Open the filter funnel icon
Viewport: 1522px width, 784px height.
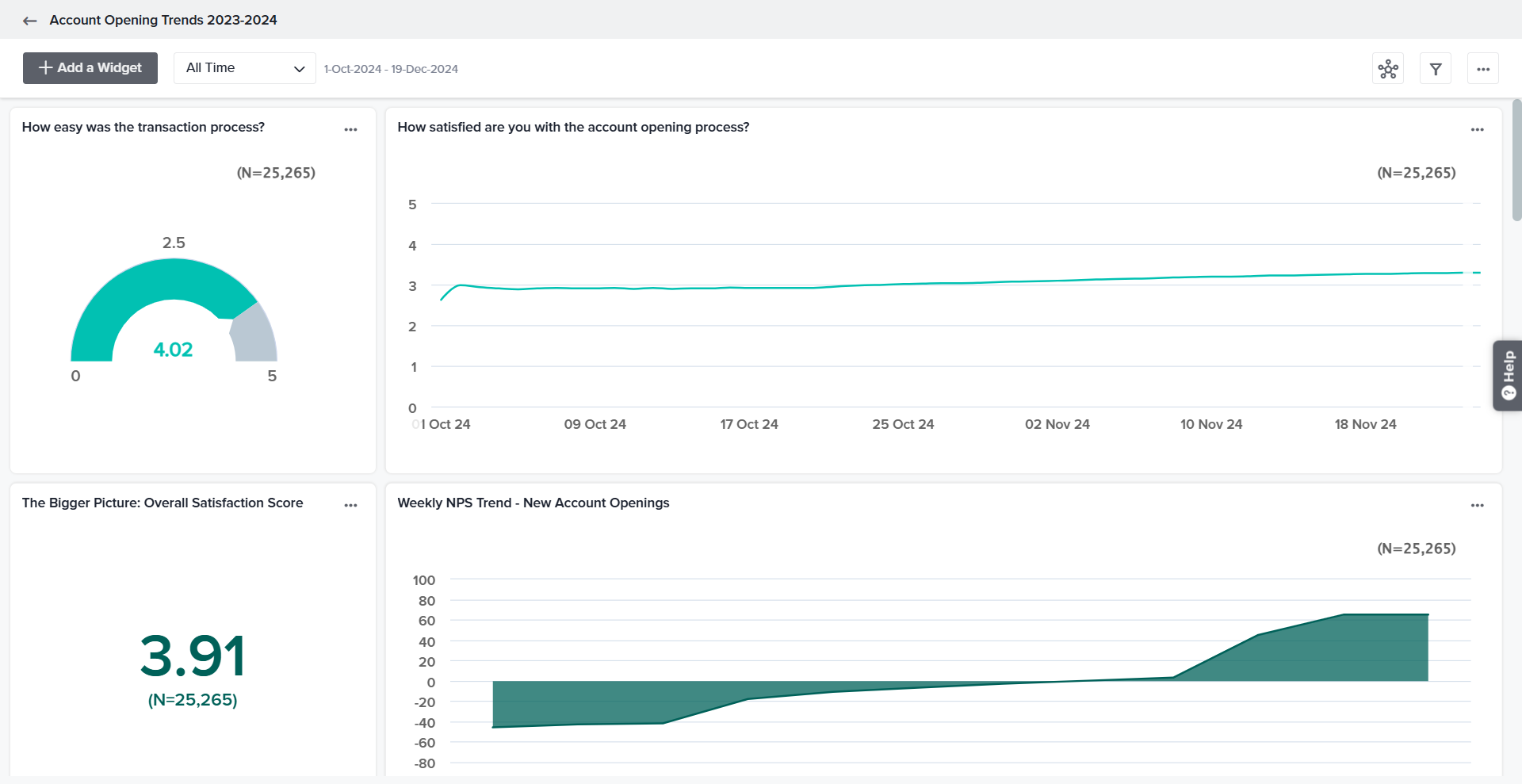1436,69
